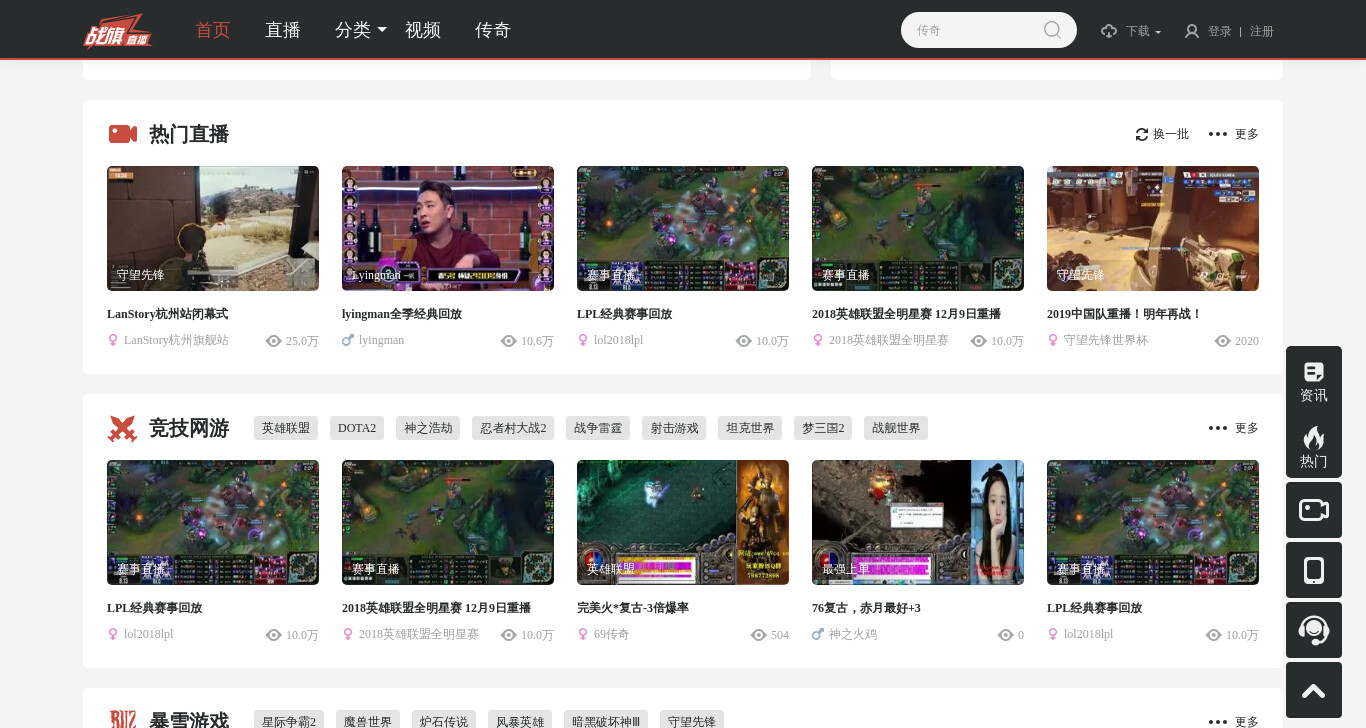This screenshot has width=1366, height=728.
Task: Go to the 首页 tab
Action: [213, 30]
